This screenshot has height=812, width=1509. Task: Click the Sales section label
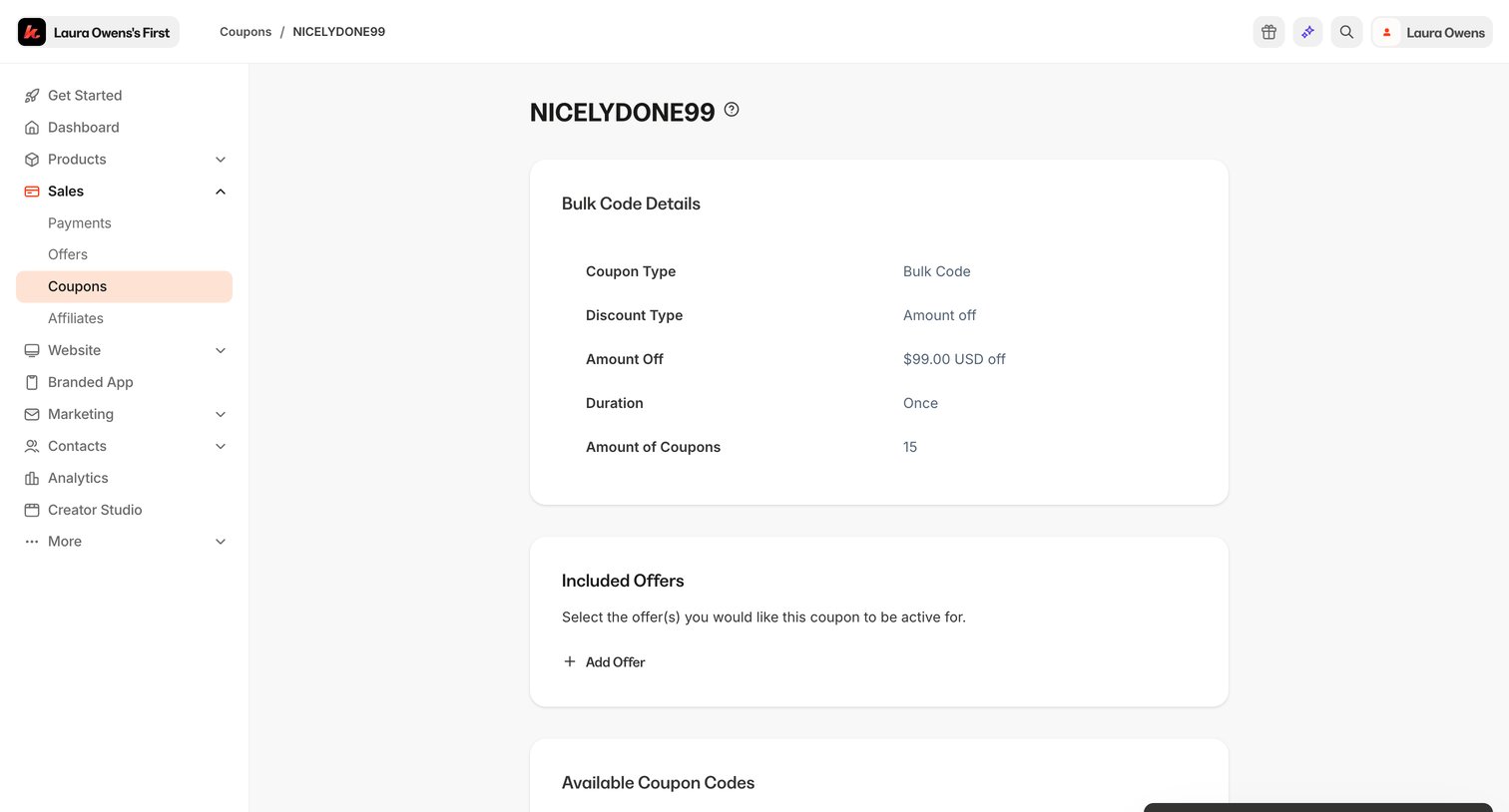coord(66,192)
